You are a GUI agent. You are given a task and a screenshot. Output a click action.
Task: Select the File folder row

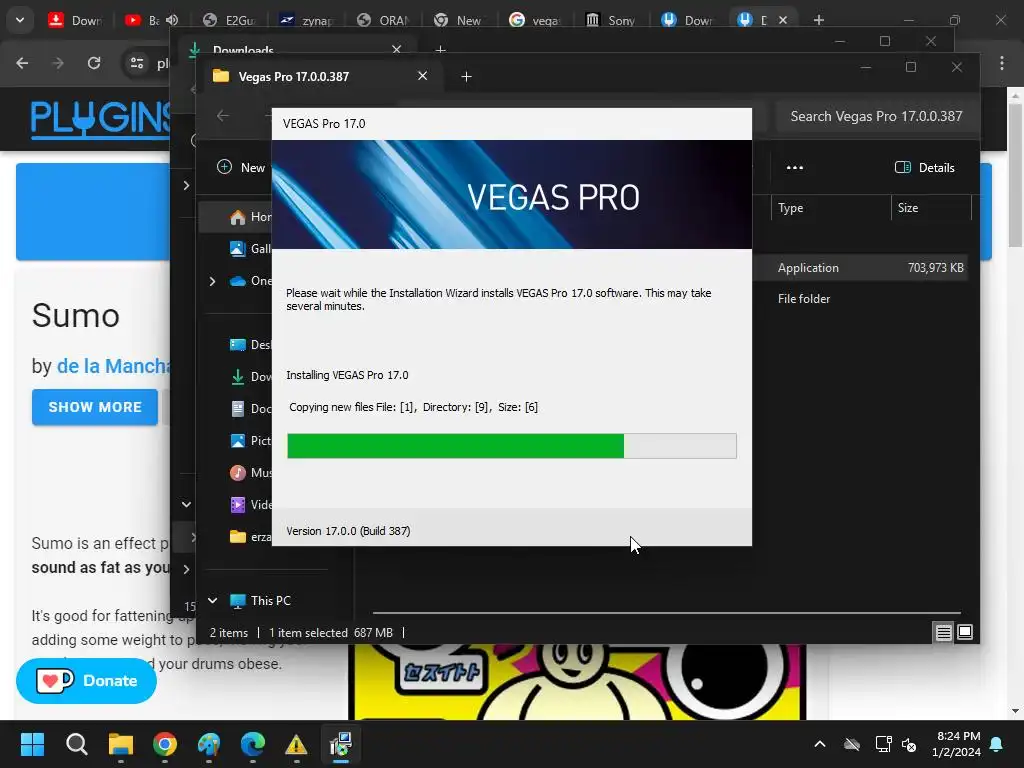(859, 299)
